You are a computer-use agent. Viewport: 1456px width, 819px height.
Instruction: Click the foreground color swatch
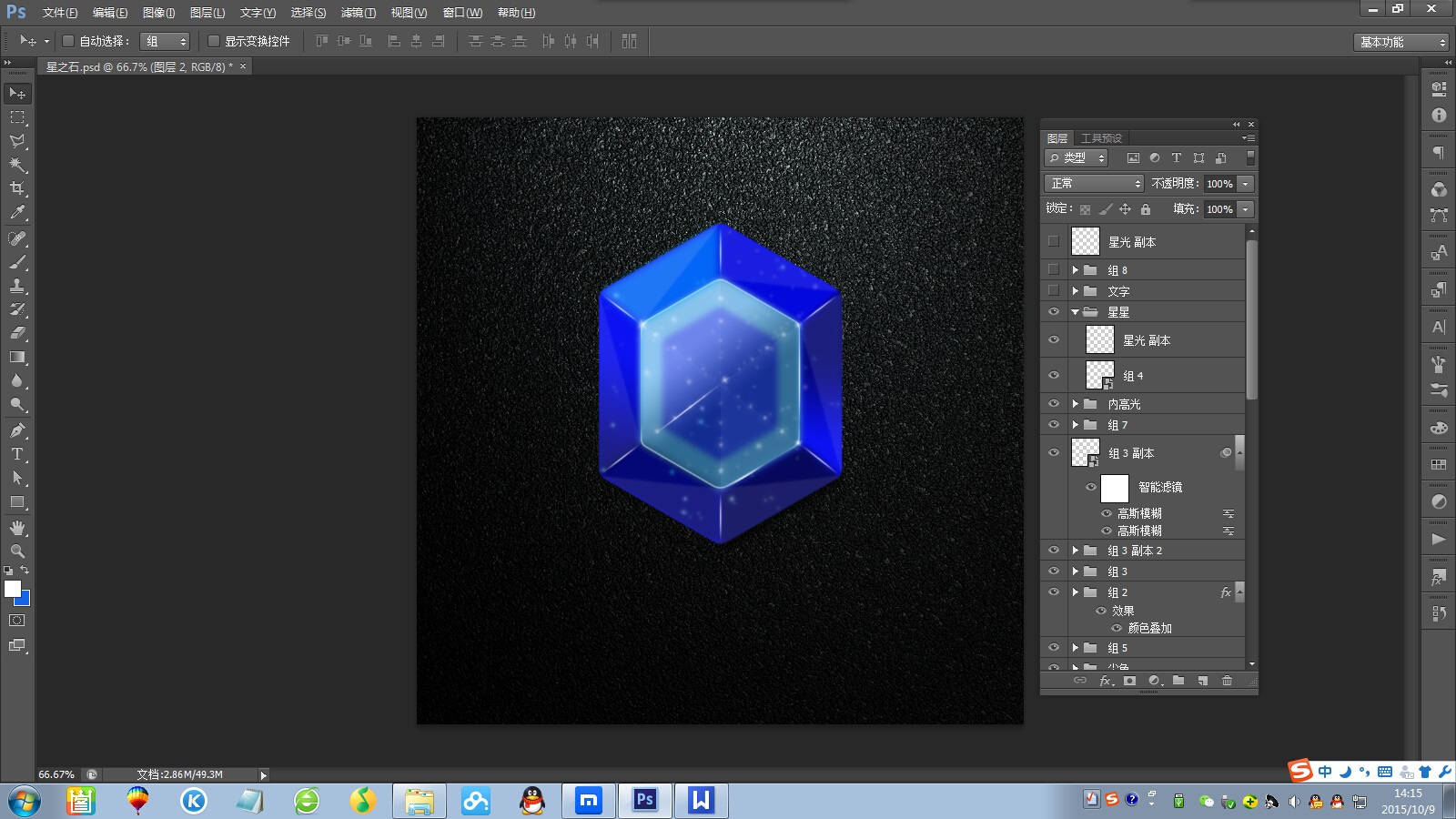click(x=12, y=589)
